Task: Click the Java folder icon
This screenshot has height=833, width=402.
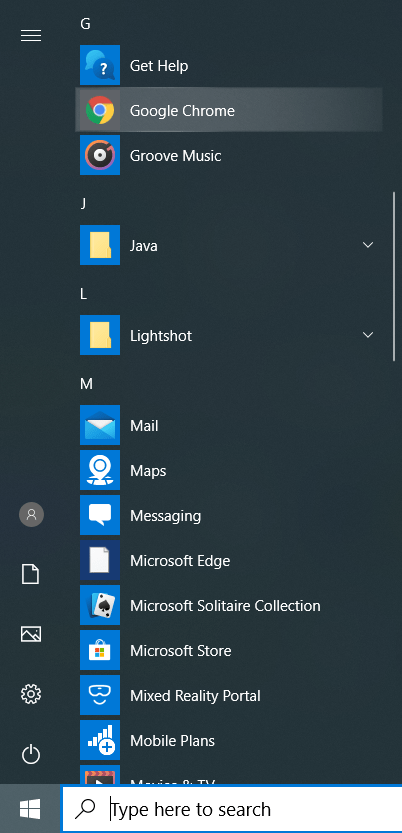Action: coord(100,245)
